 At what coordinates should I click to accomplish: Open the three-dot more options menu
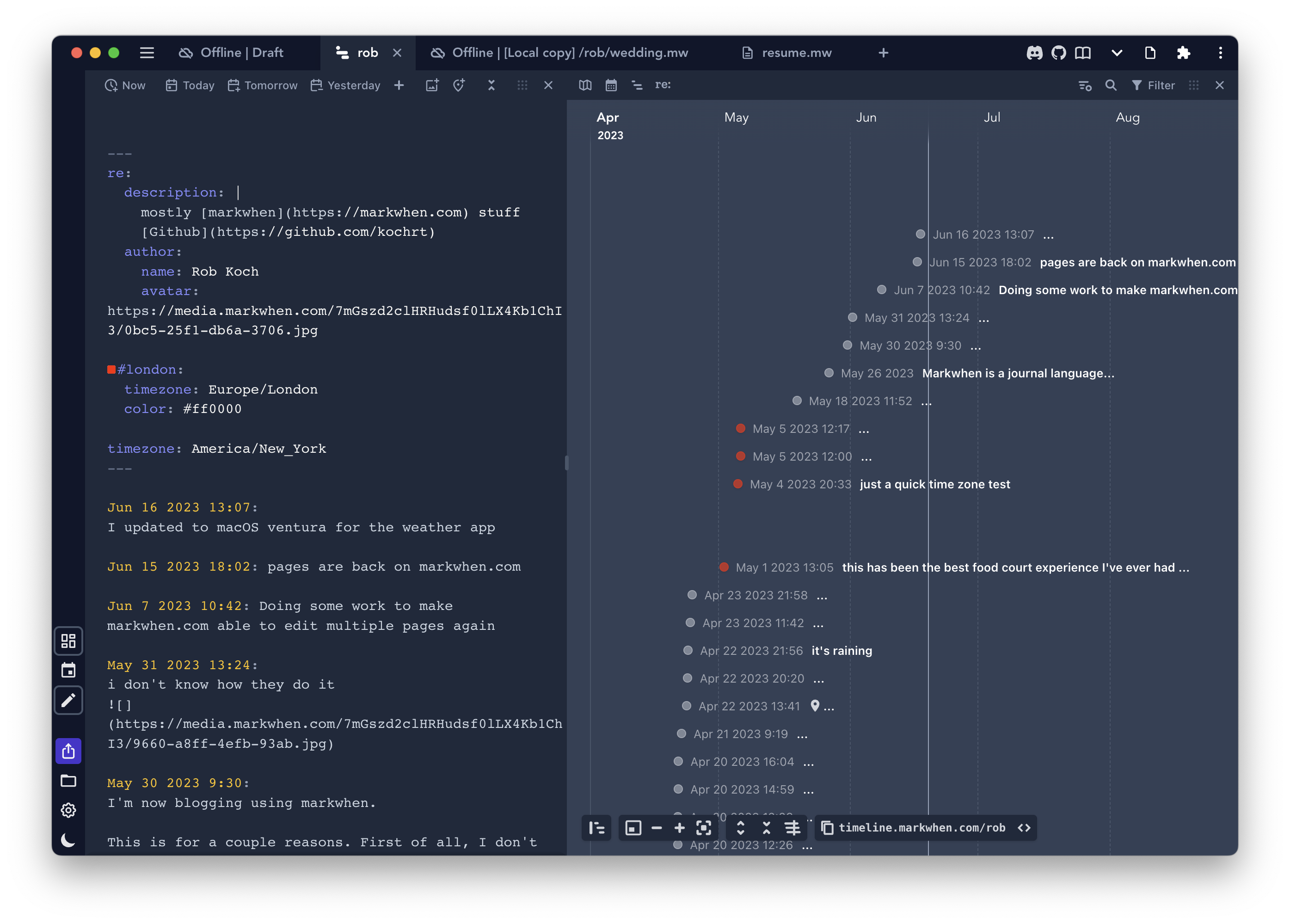coord(1220,53)
